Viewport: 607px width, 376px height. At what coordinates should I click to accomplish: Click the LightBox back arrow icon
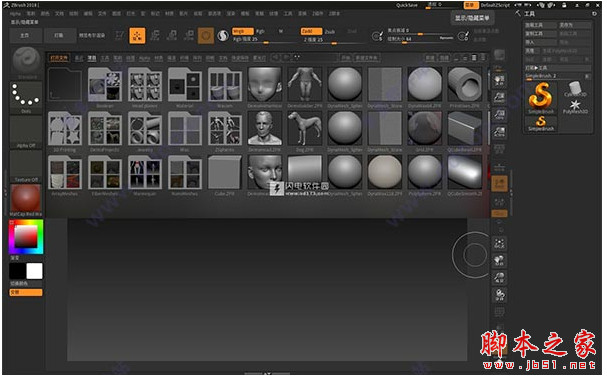coord(275,57)
